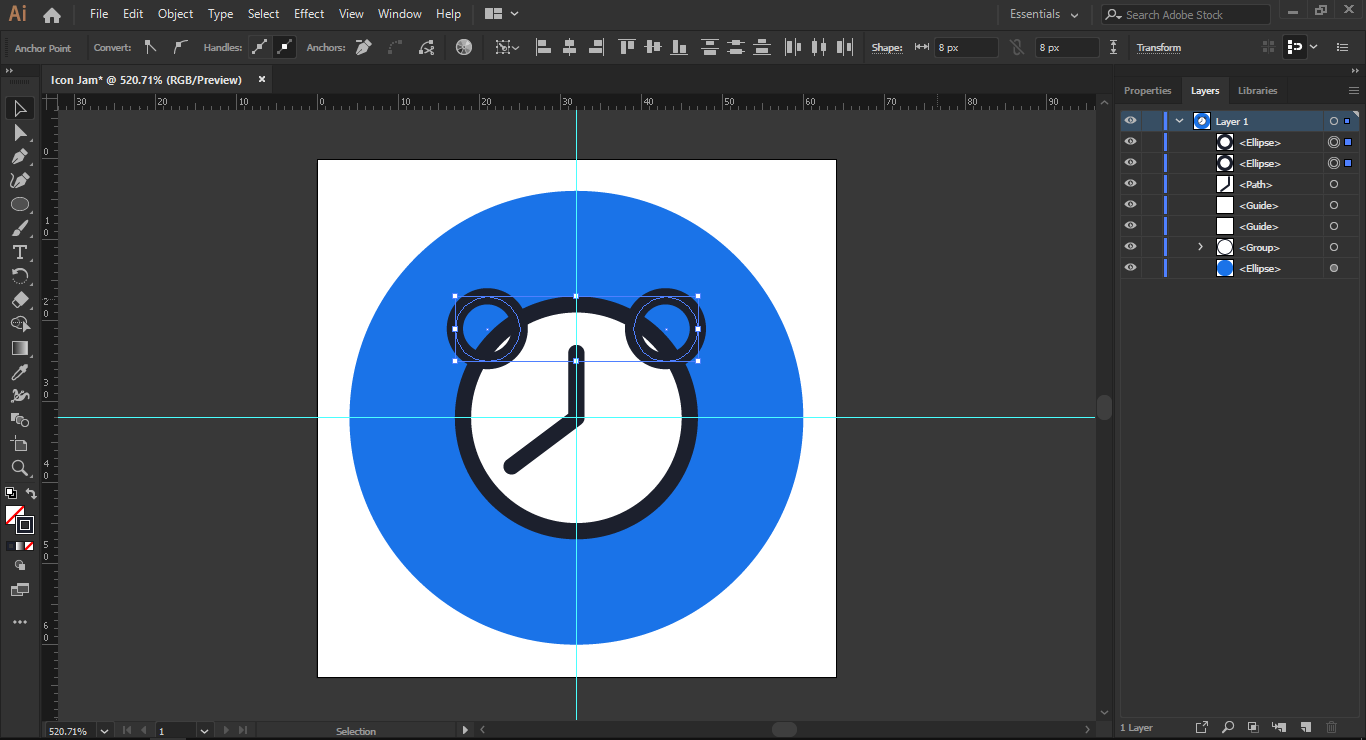Collapse Layer 1 contents chevron

click(1180, 121)
